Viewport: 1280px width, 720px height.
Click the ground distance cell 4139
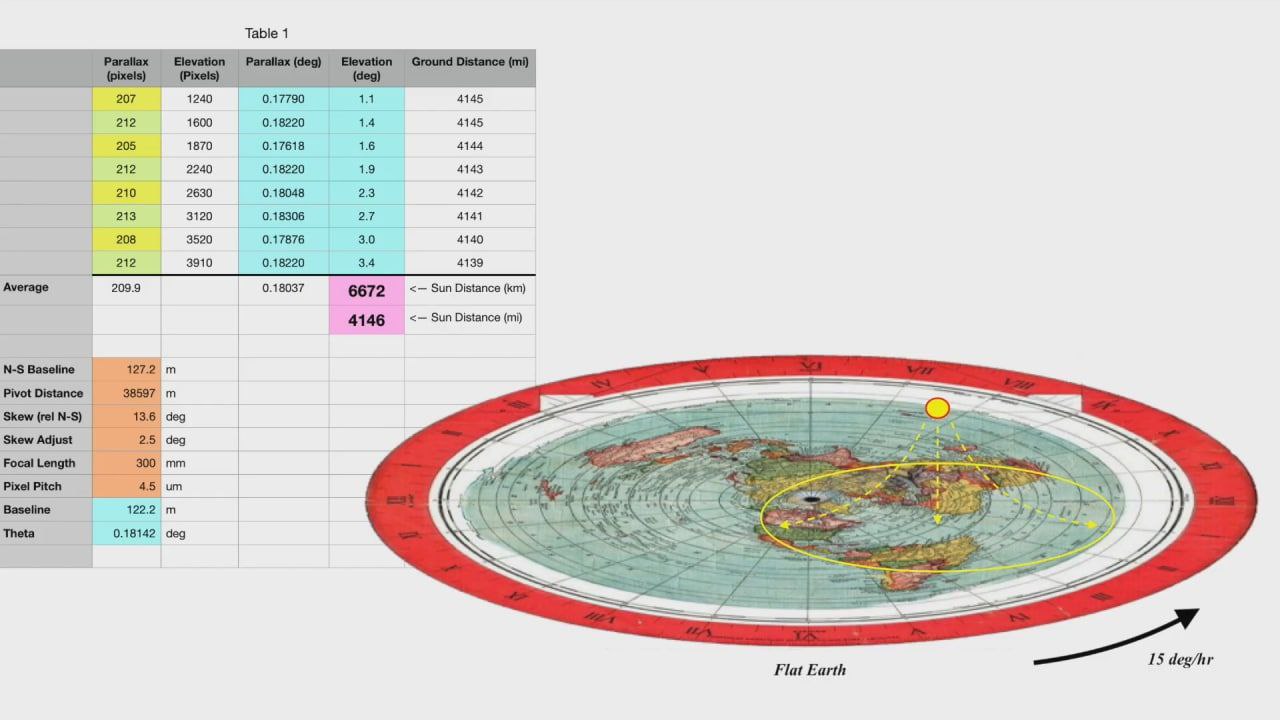click(470, 263)
